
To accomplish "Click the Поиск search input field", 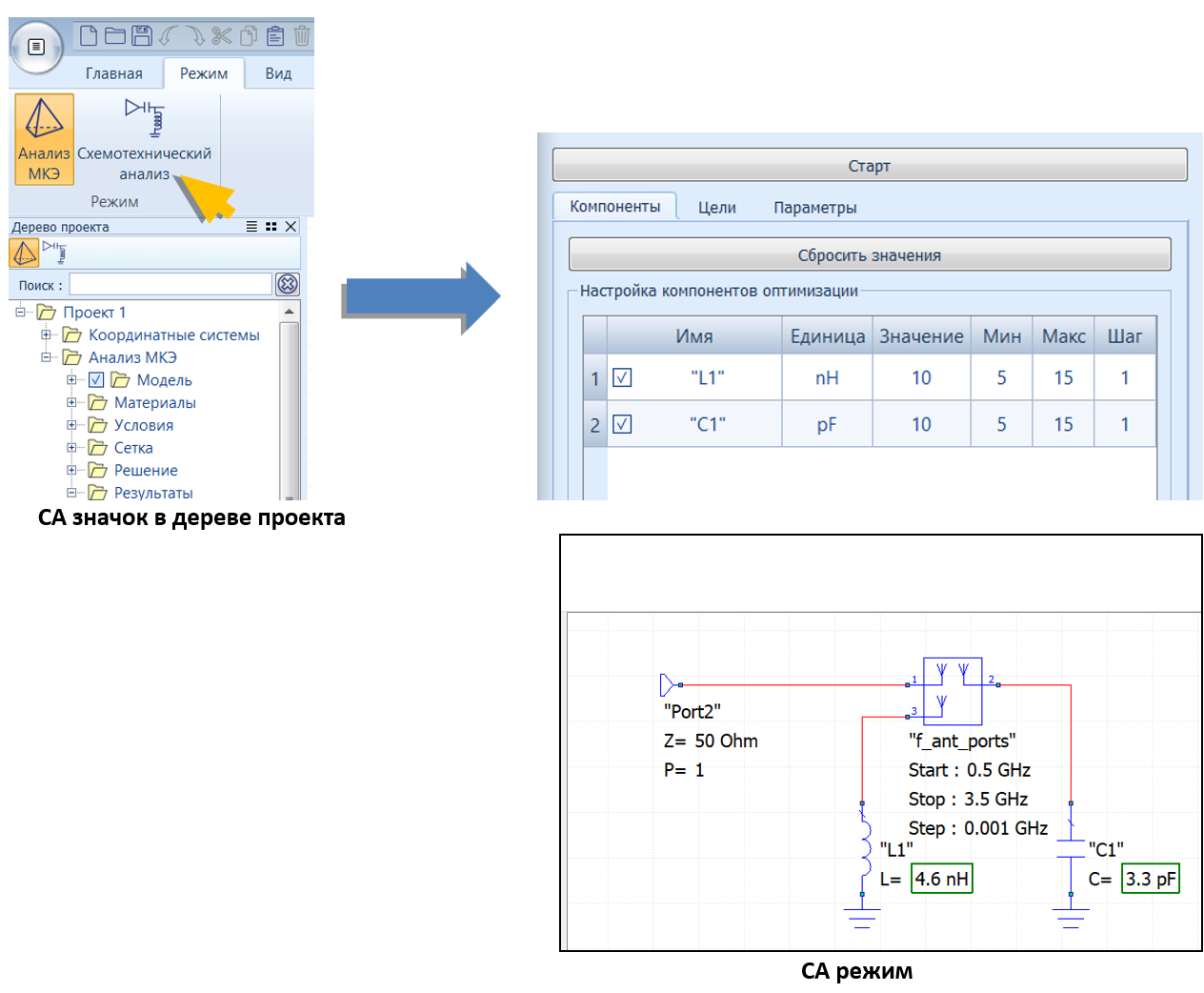I will point(171,284).
